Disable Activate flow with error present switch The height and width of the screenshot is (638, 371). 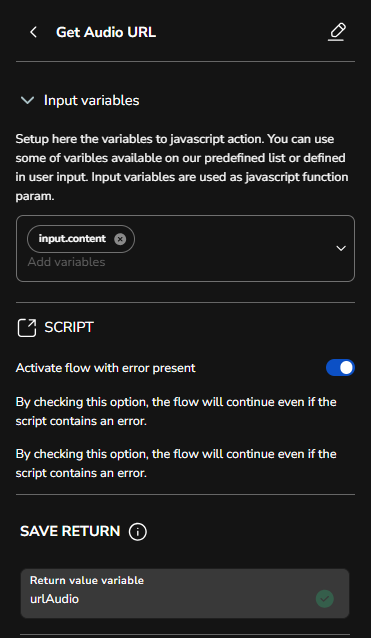340,367
